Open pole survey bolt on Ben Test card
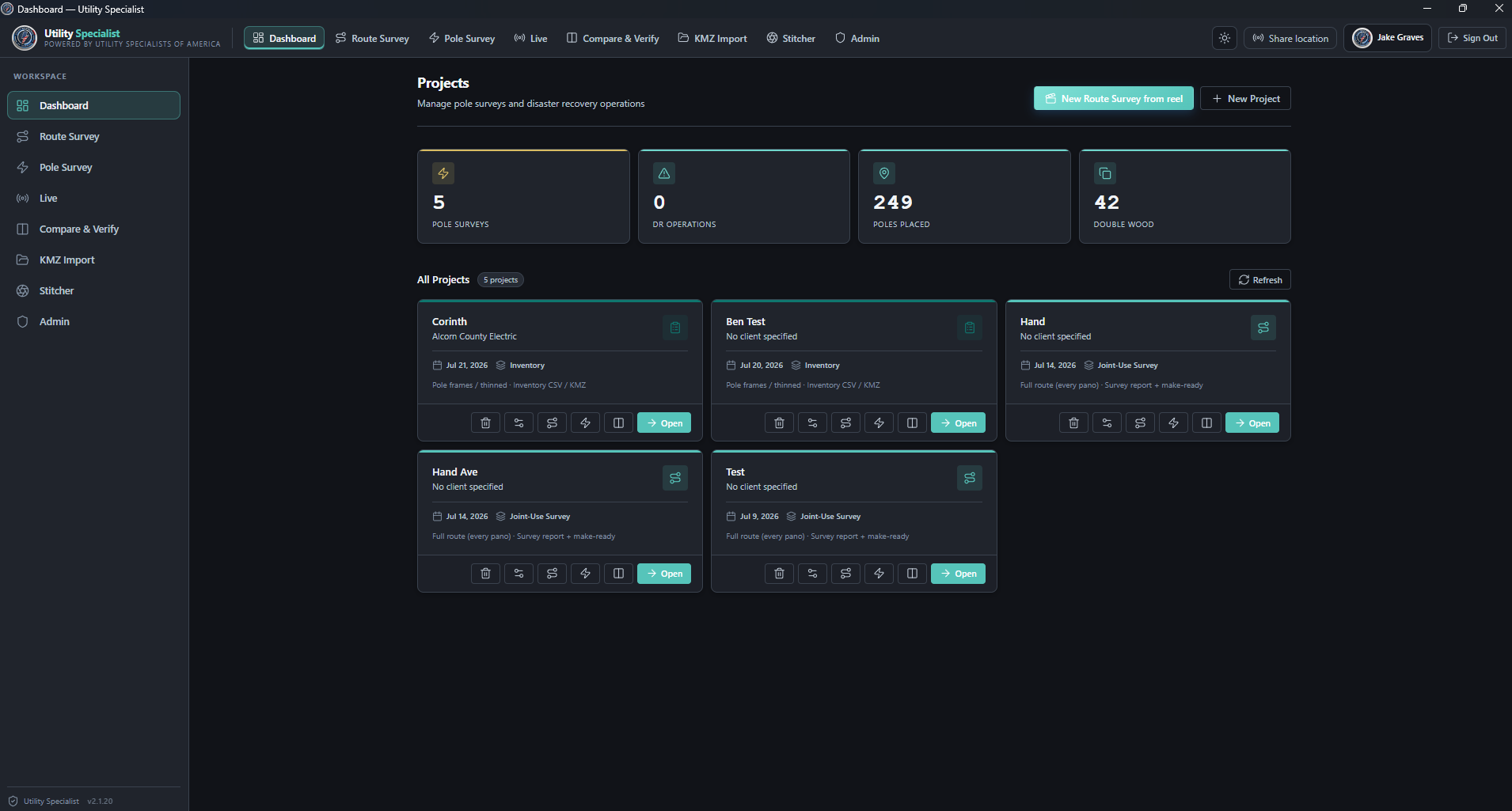Screen dimensions: 1512x811 pyautogui.click(x=879, y=423)
